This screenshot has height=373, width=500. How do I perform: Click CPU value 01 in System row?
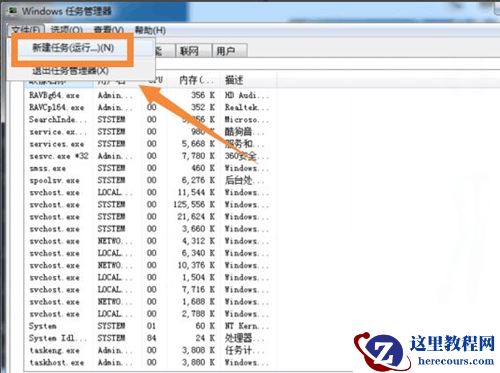point(151,326)
